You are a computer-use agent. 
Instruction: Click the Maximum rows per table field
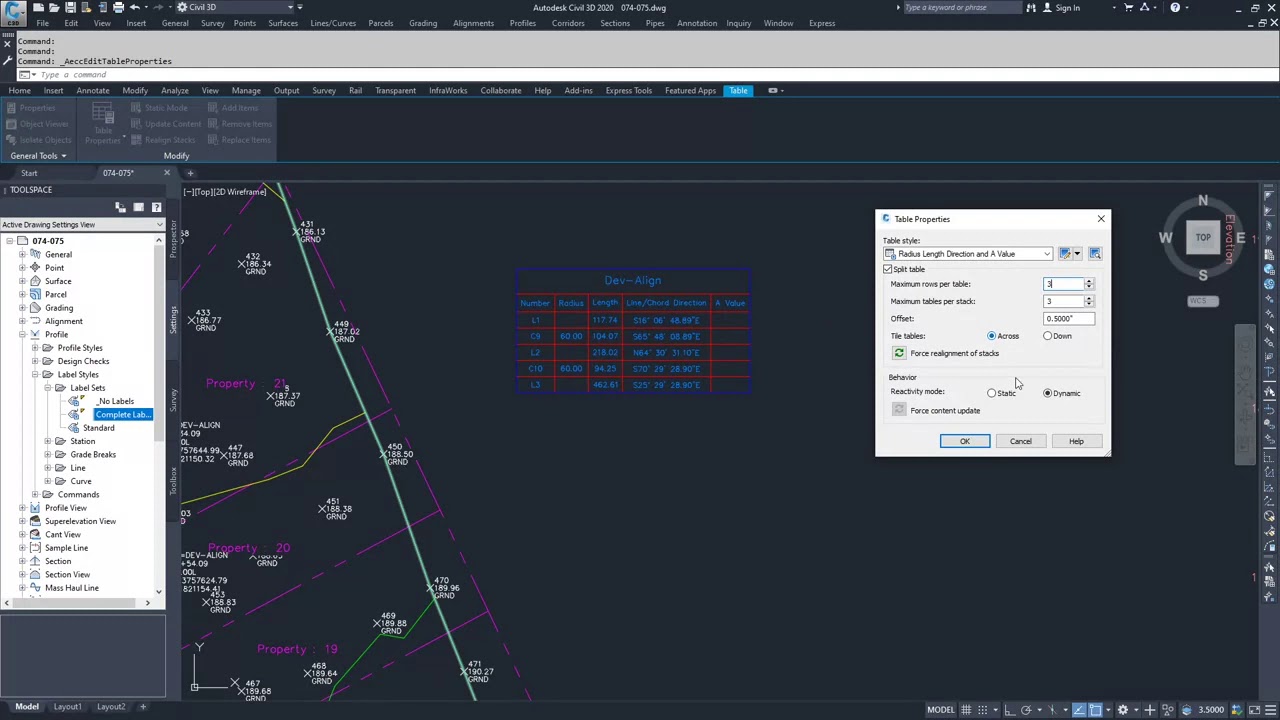[1064, 284]
